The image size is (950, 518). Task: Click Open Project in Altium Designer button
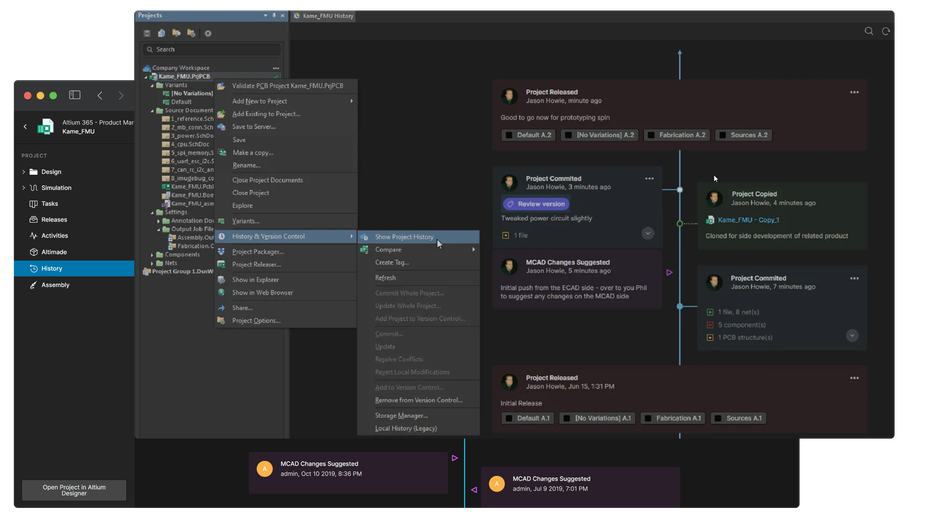point(74,490)
